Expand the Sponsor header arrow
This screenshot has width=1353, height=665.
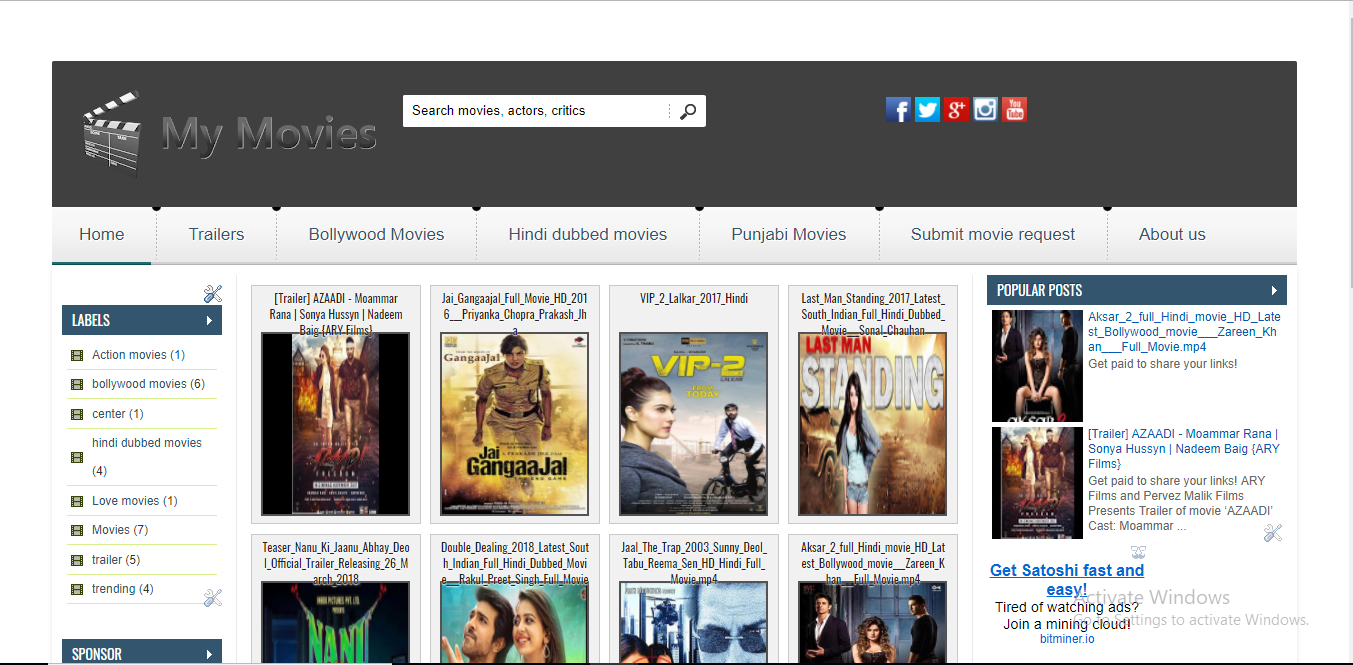coord(209,654)
